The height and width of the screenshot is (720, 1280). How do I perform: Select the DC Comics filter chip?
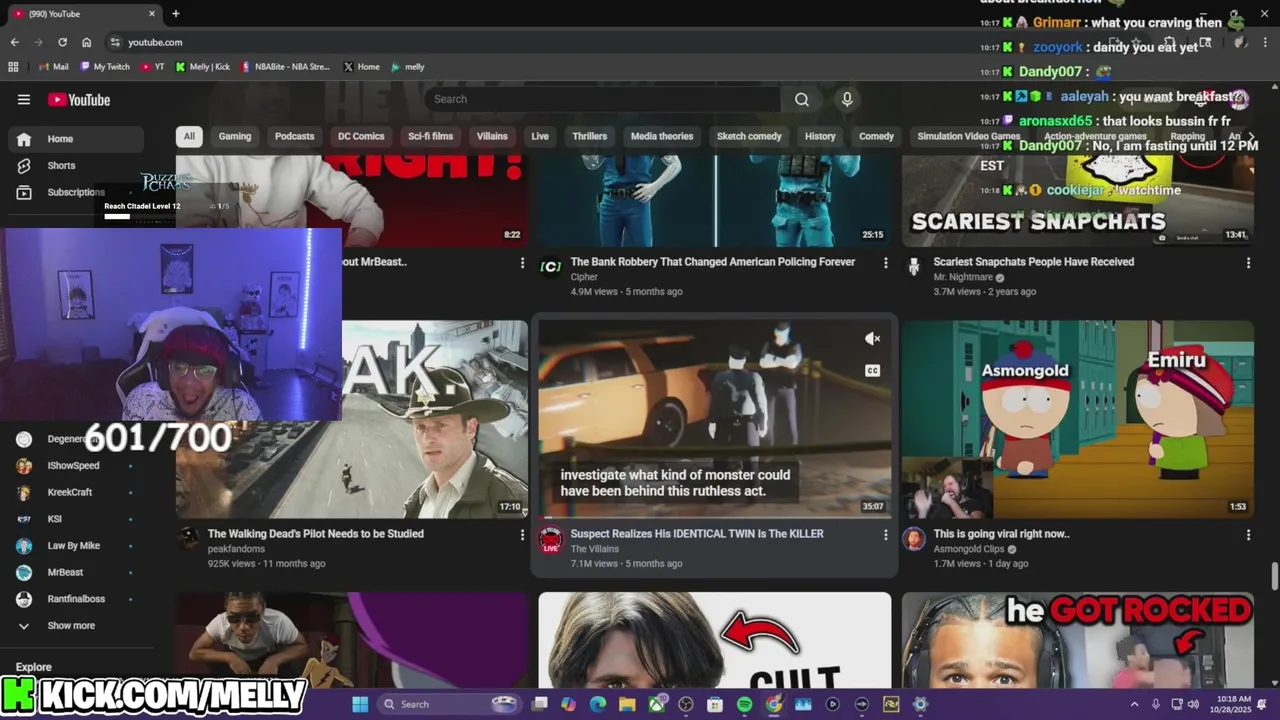click(361, 136)
